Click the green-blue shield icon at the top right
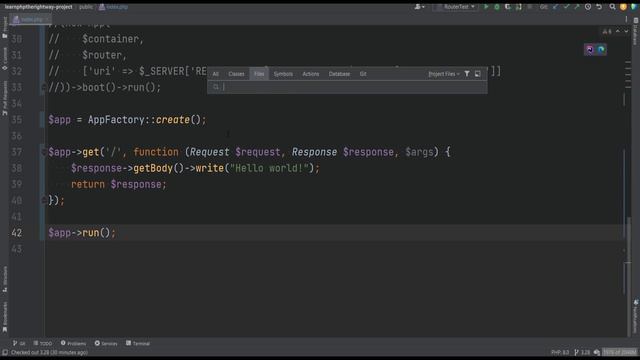Viewport: 640px width, 360px height. click(634, 7)
